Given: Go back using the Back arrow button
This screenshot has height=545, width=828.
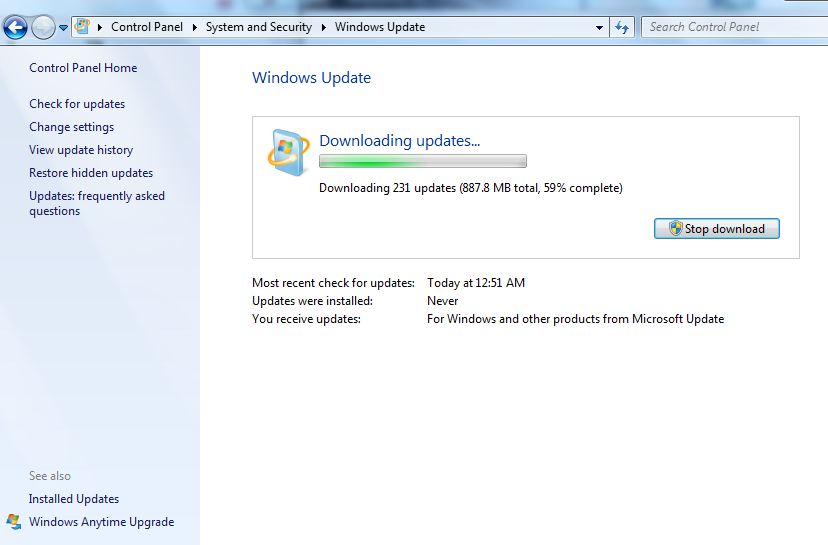Looking at the screenshot, I should [x=15, y=27].
